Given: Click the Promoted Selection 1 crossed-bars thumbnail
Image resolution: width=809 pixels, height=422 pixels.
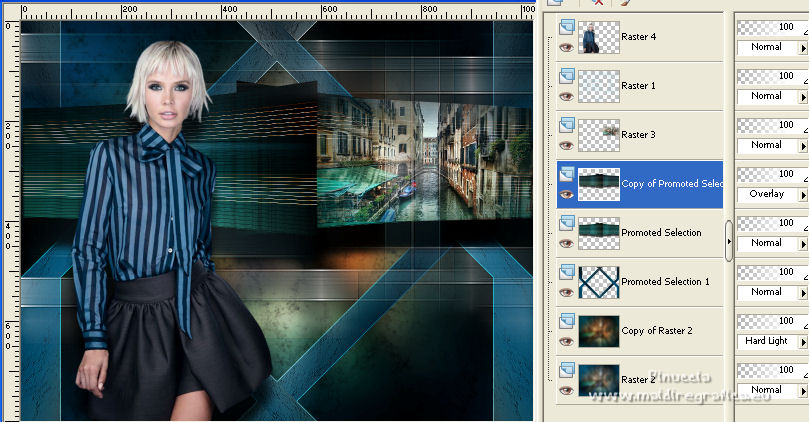Looking at the screenshot, I should click(x=598, y=282).
